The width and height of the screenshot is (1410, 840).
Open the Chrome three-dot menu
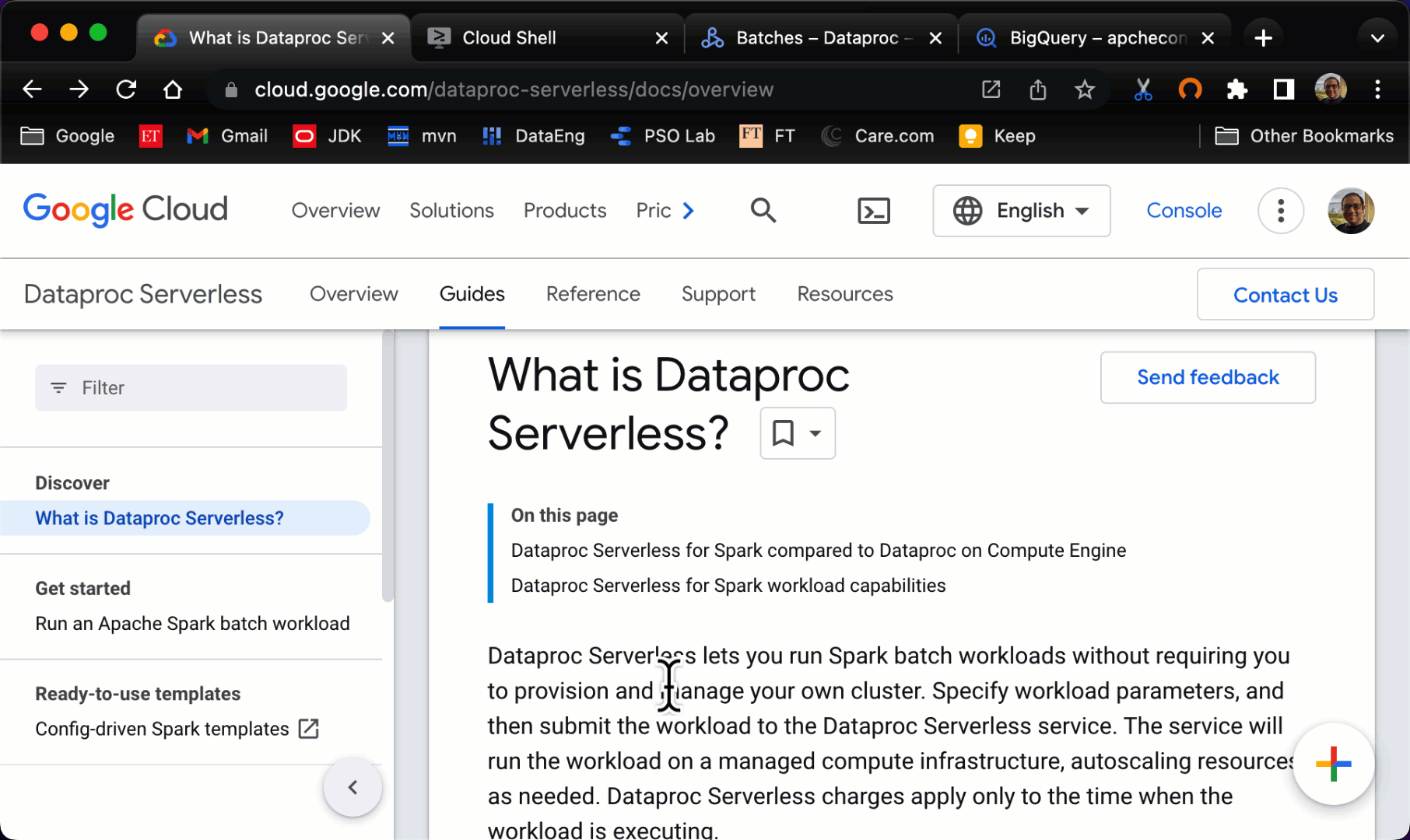tap(1377, 89)
